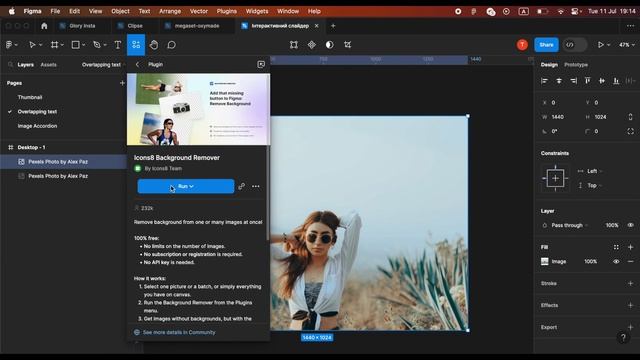This screenshot has width=640, height=360.
Task: Align horizontal centers
Action: tap(559, 81)
